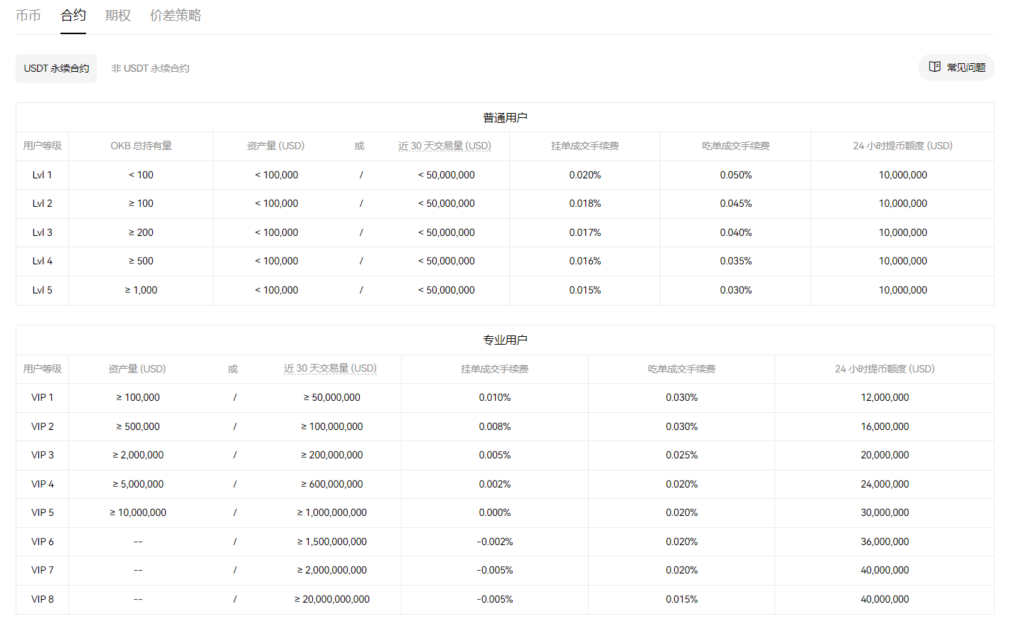Select the Lvl 1 row label
This screenshot has width=1024, height=619.
click(x=42, y=175)
